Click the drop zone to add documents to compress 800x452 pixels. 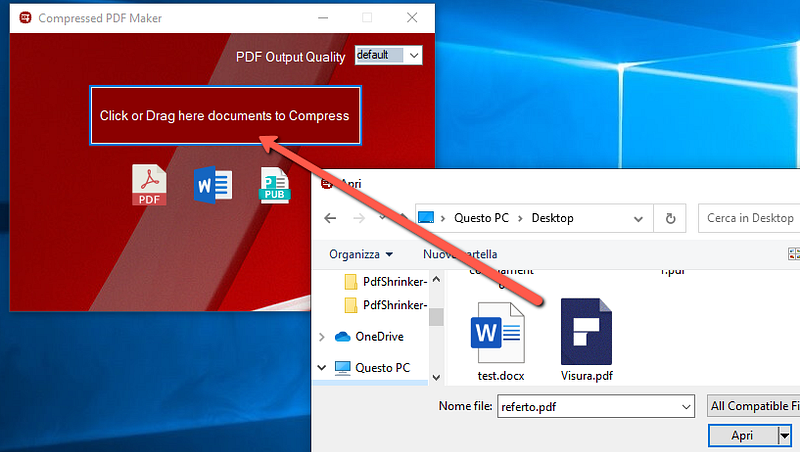(x=226, y=116)
